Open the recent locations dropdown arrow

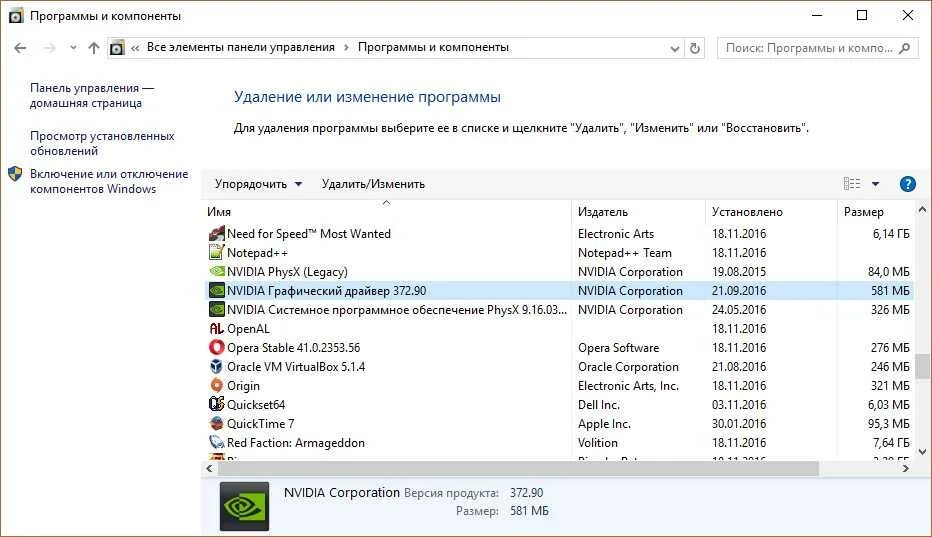(x=73, y=48)
